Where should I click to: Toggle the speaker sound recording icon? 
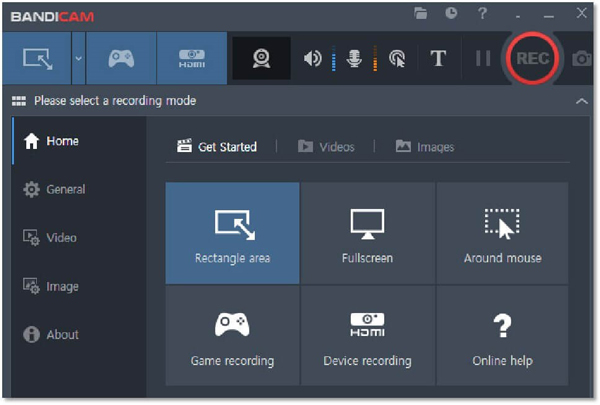(313, 59)
